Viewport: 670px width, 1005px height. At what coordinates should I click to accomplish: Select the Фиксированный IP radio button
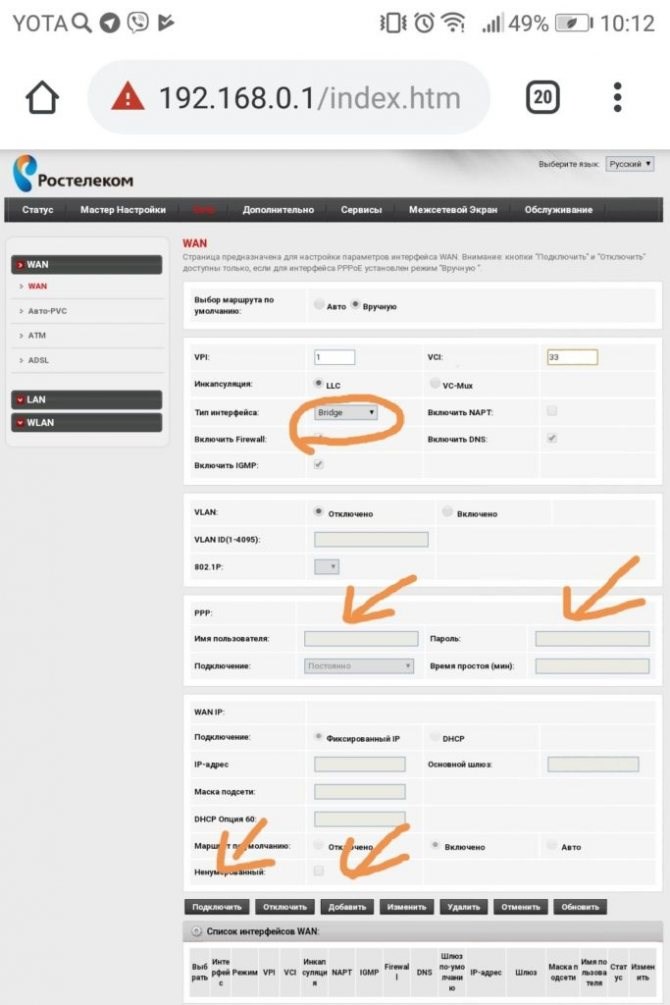[x=318, y=737]
